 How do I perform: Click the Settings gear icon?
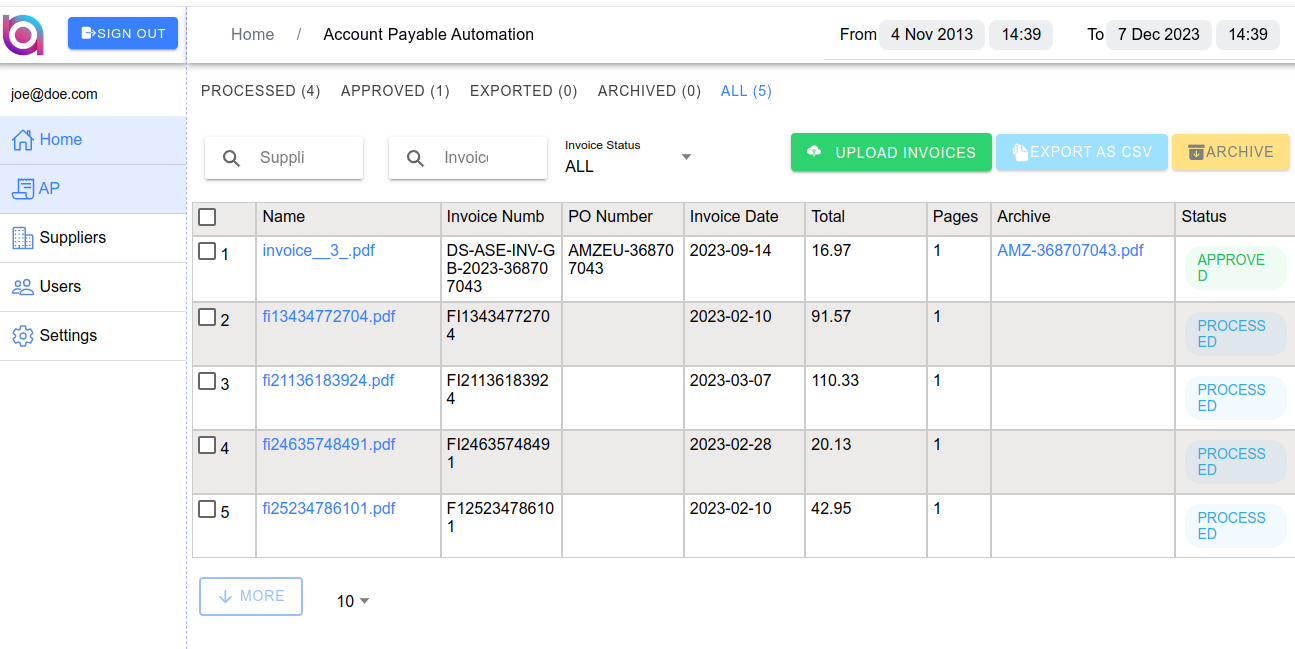point(23,336)
